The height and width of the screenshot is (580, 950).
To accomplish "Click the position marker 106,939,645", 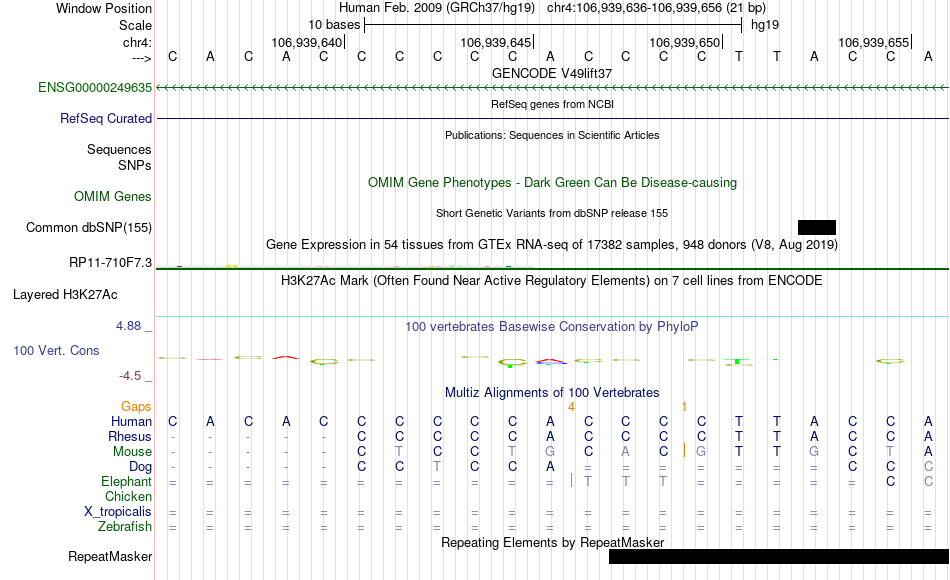I will pyautogui.click(x=496, y=42).
